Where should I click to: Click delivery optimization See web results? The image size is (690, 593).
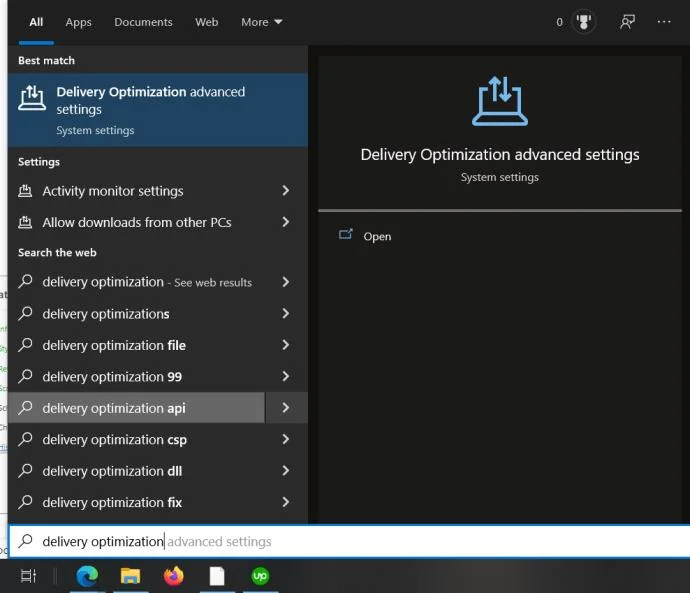(x=136, y=282)
